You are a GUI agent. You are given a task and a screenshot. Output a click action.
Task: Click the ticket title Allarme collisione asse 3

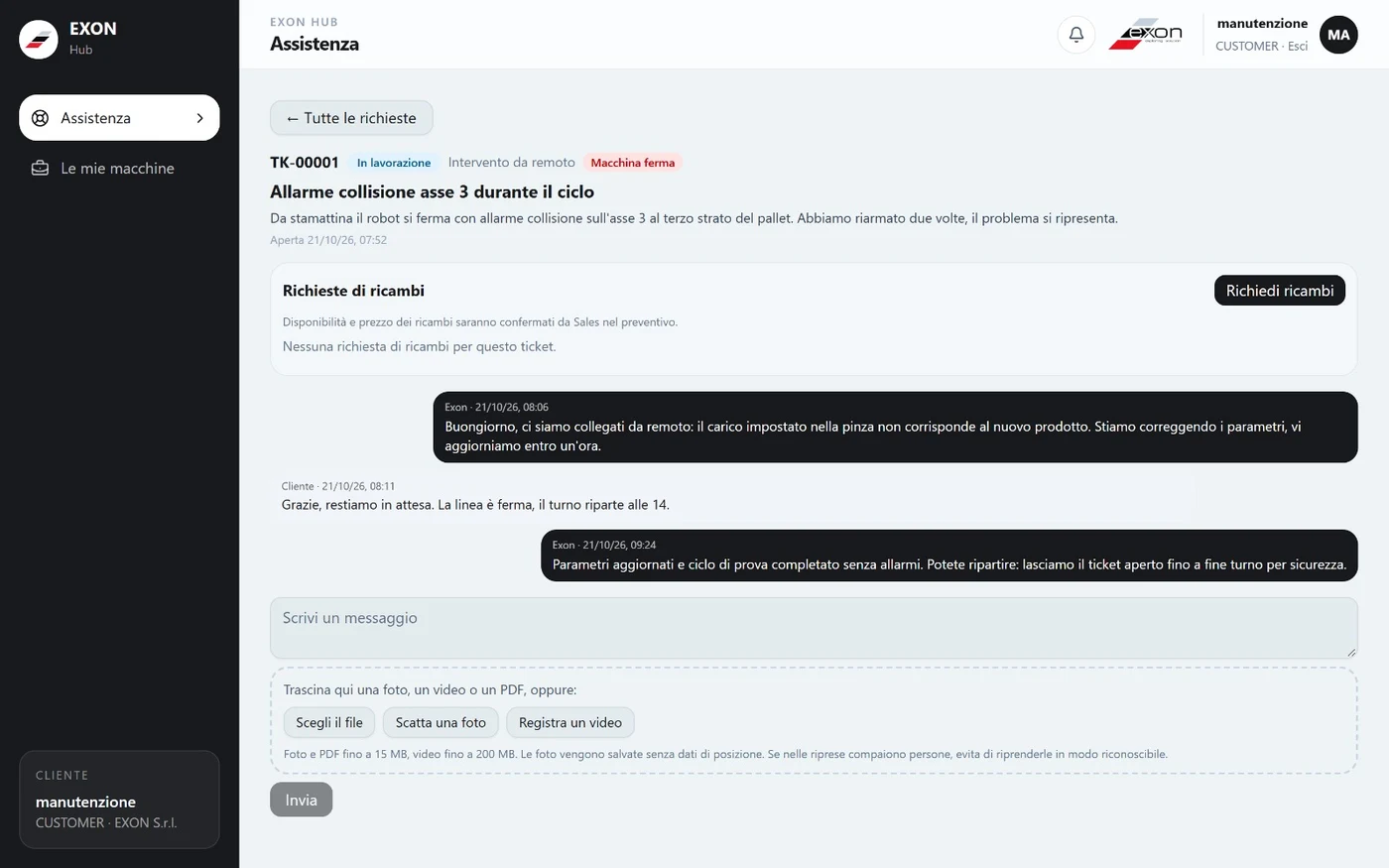433,191
